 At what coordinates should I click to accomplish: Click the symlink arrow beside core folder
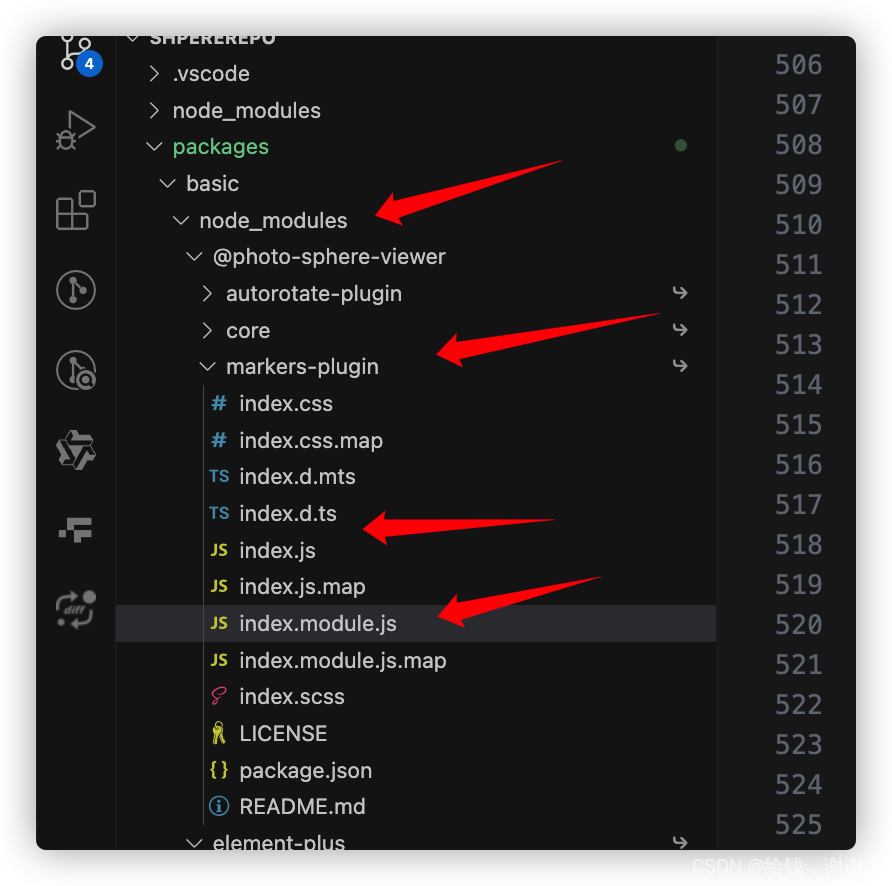click(x=680, y=329)
